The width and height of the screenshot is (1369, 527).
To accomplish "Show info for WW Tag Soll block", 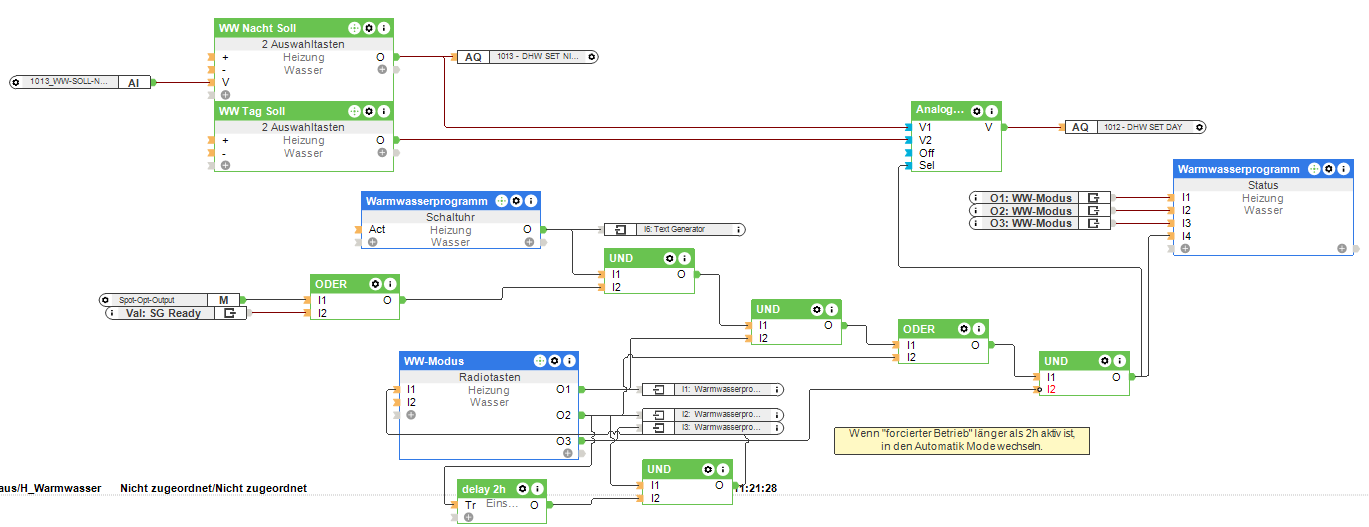I will (383, 111).
